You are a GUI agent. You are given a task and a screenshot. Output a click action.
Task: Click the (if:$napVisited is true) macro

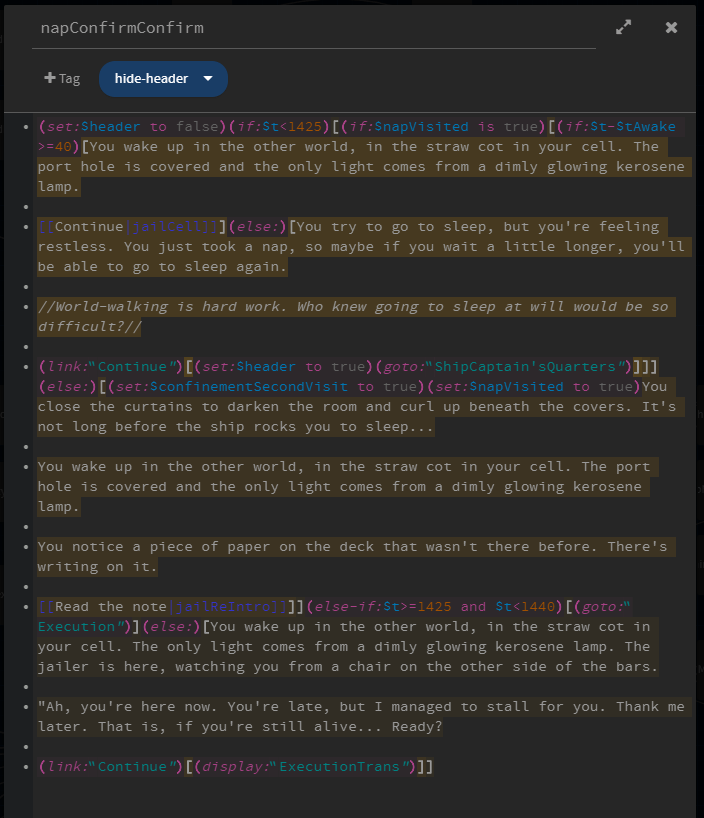coord(438,127)
